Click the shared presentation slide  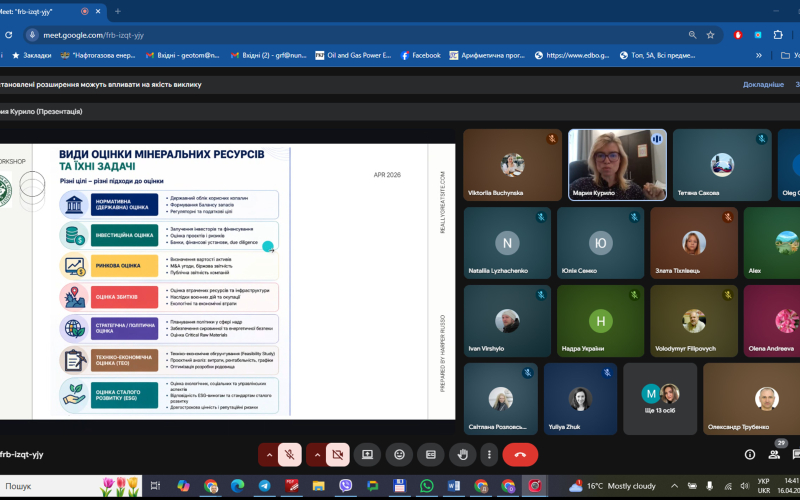[x=228, y=281]
